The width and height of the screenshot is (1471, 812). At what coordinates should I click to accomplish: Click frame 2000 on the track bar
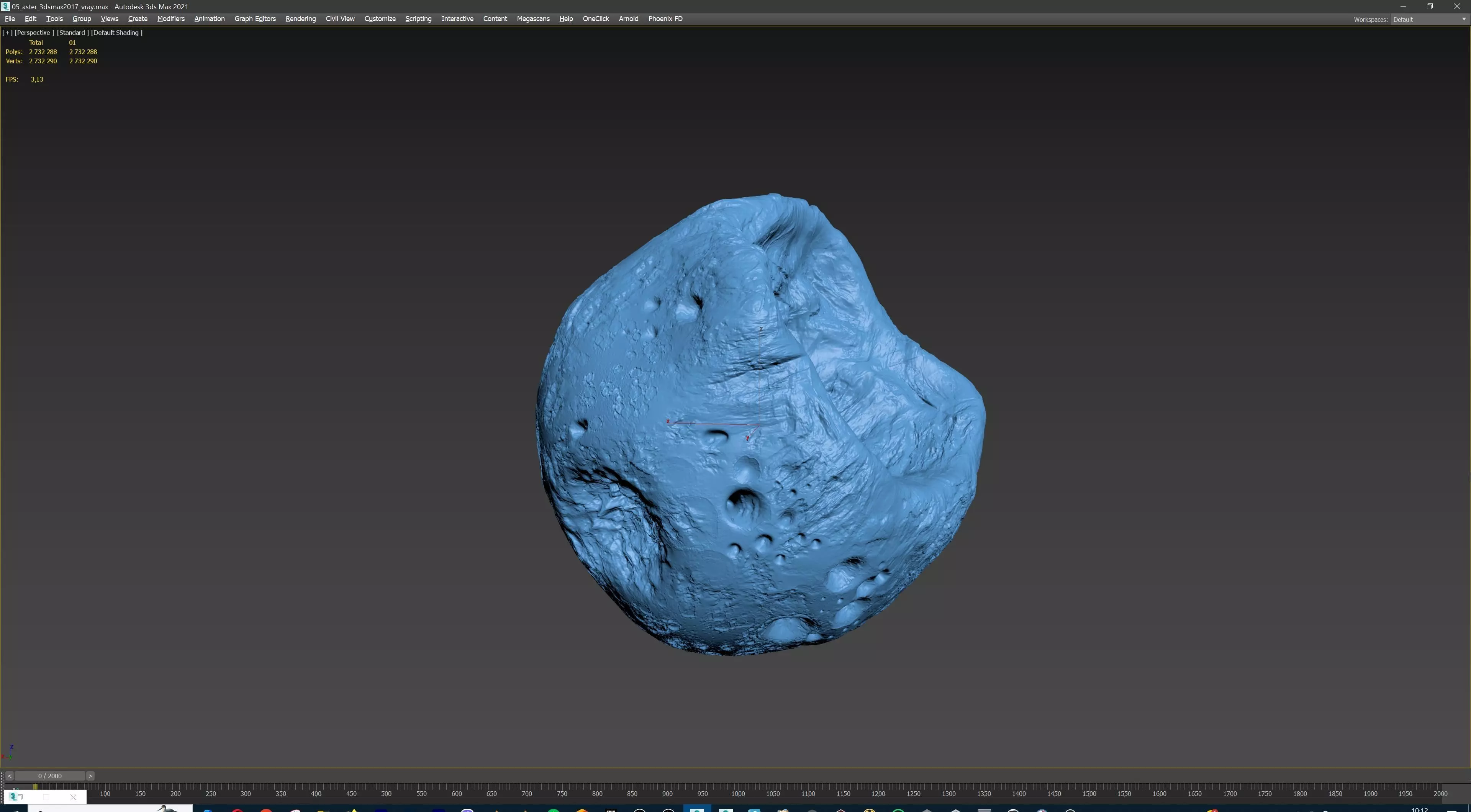(x=1440, y=794)
